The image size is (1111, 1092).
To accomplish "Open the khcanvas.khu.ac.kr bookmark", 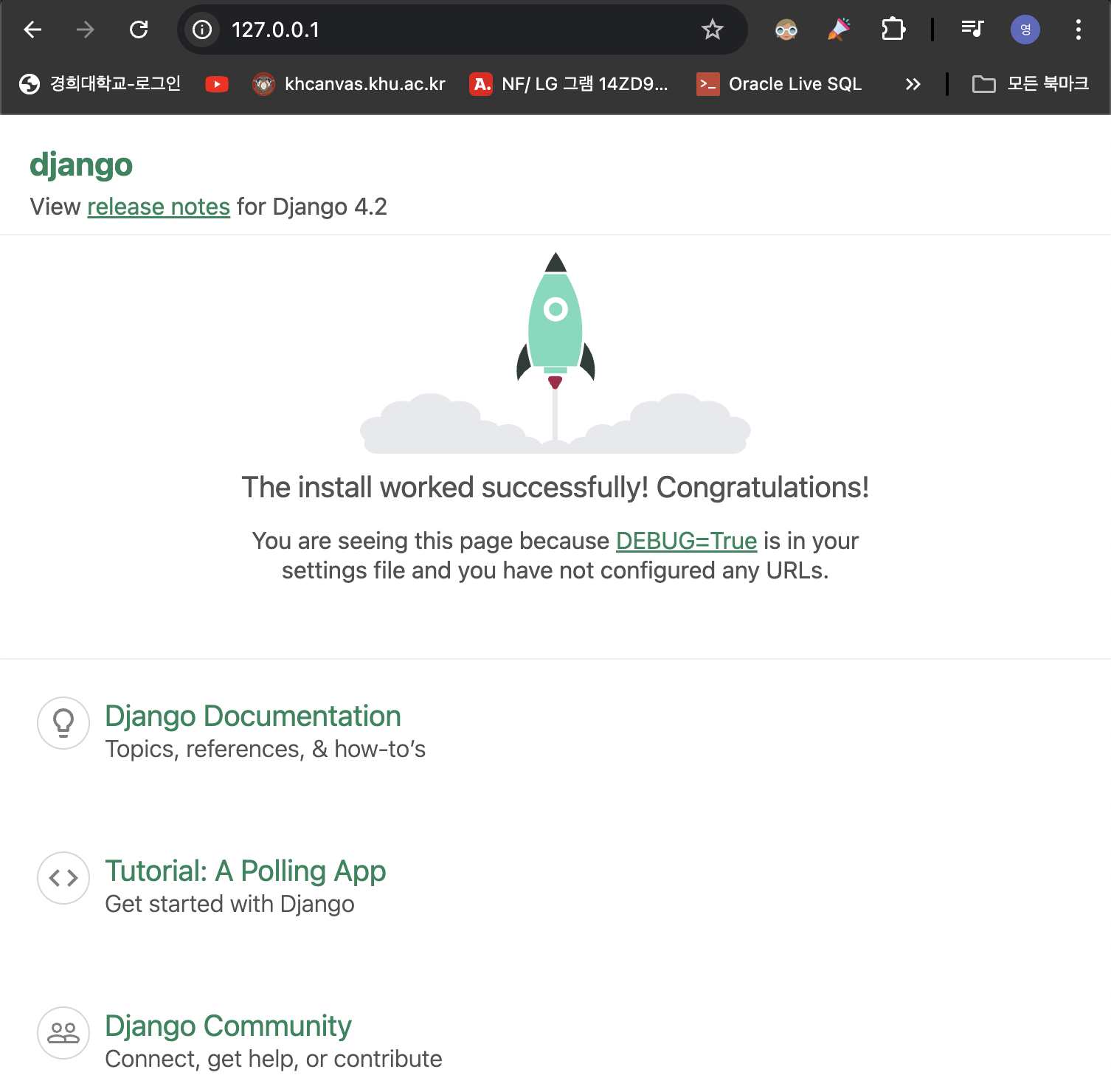I will point(349,84).
